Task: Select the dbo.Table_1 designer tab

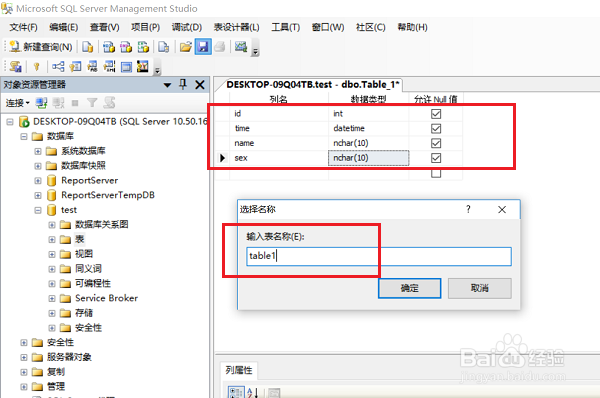Action: click(x=313, y=85)
